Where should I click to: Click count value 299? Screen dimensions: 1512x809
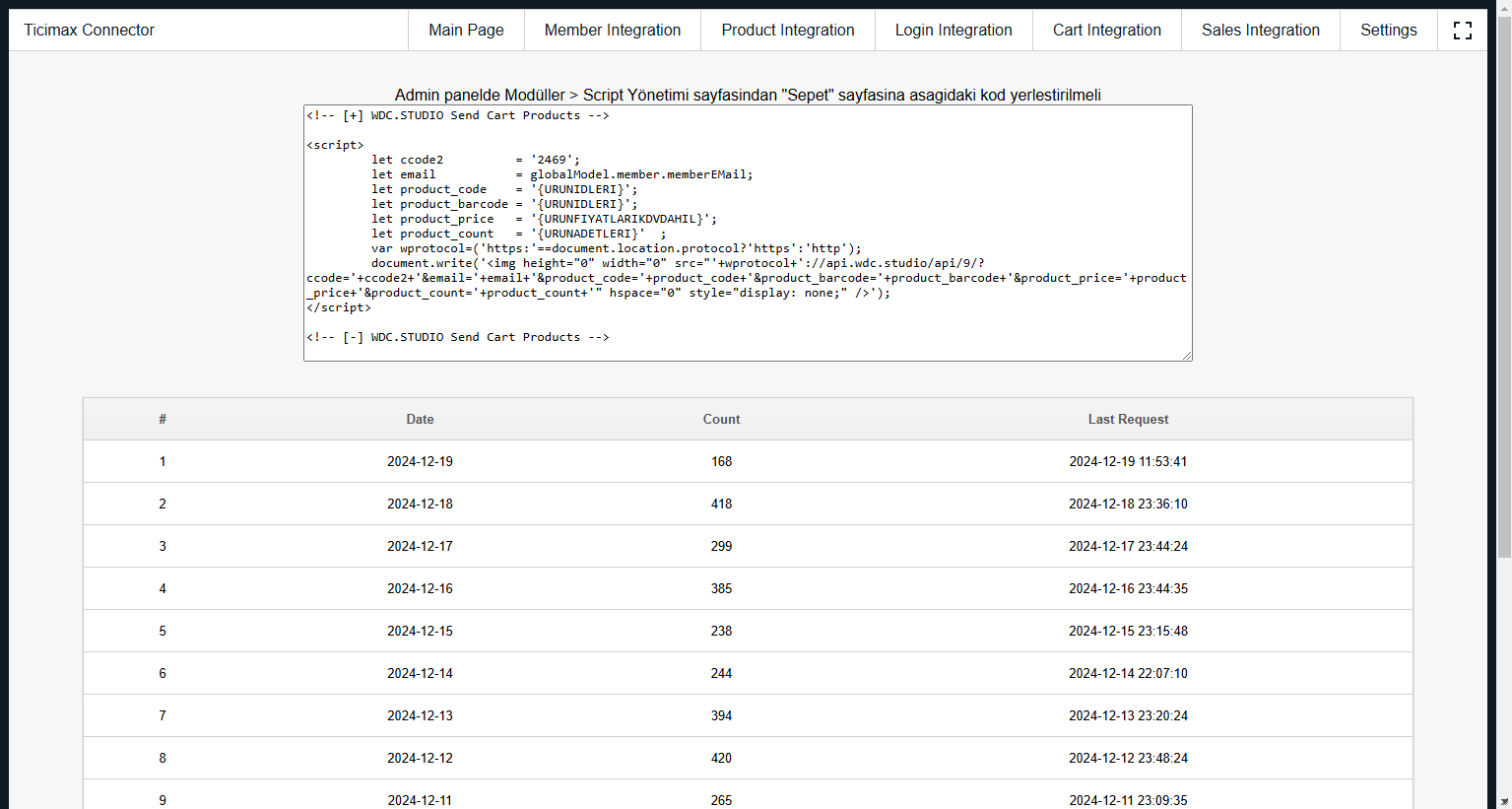tap(722, 546)
